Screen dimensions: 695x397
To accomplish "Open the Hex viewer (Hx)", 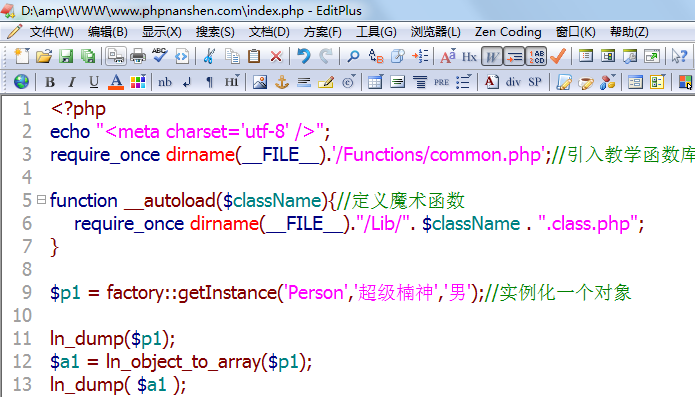I will point(469,57).
